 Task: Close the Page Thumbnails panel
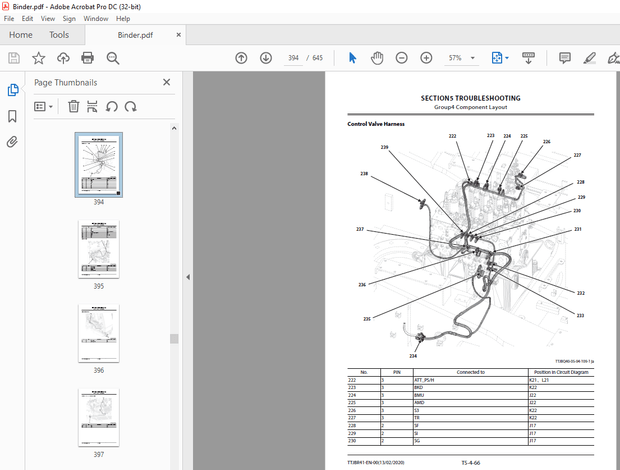pyautogui.click(x=166, y=82)
